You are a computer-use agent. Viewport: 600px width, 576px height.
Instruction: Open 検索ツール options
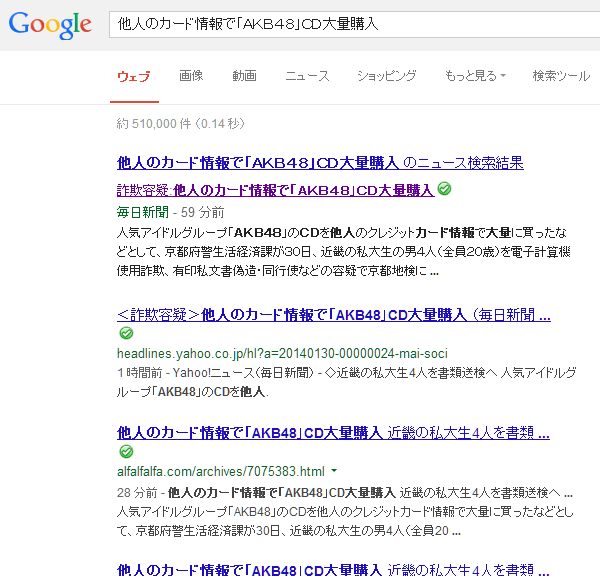561,76
